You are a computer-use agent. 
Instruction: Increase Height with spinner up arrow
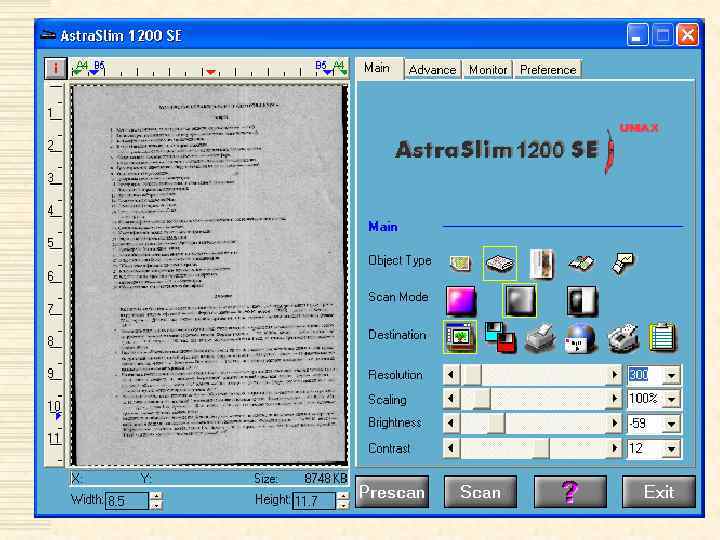(343, 496)
